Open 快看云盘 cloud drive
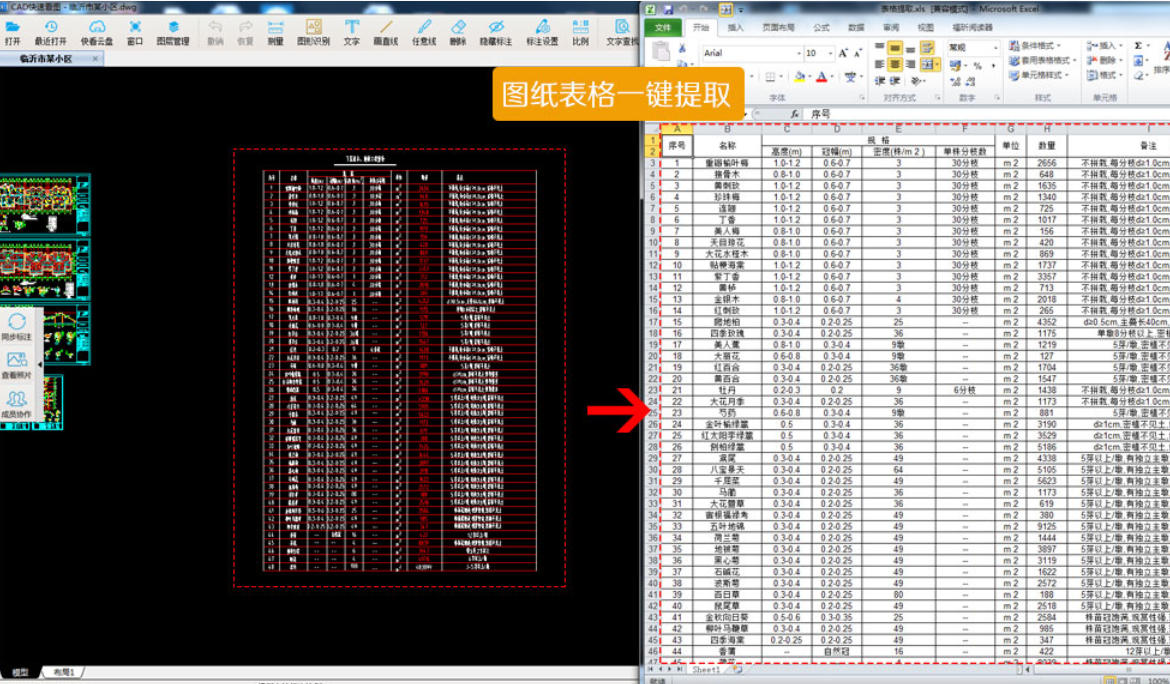The width and height of the screenshot is (1170, 684). 97,32
